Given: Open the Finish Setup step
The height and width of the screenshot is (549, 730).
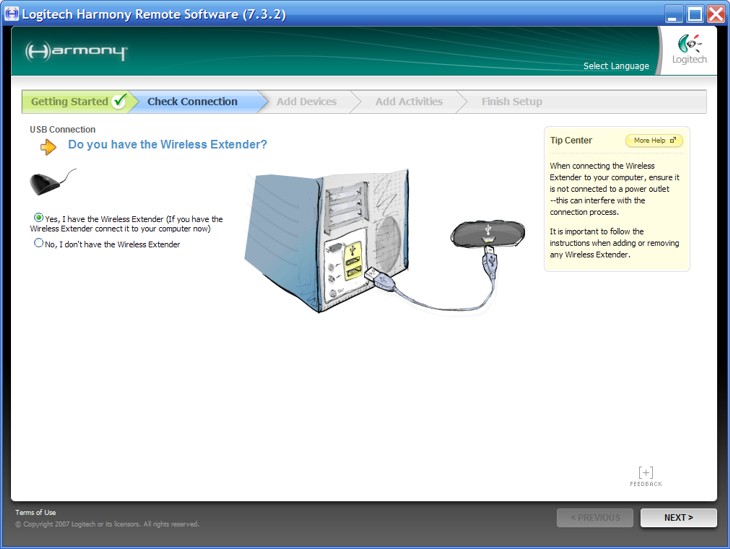Looking at the screenshot, I should pyautogui.click(x=512, y=102).
